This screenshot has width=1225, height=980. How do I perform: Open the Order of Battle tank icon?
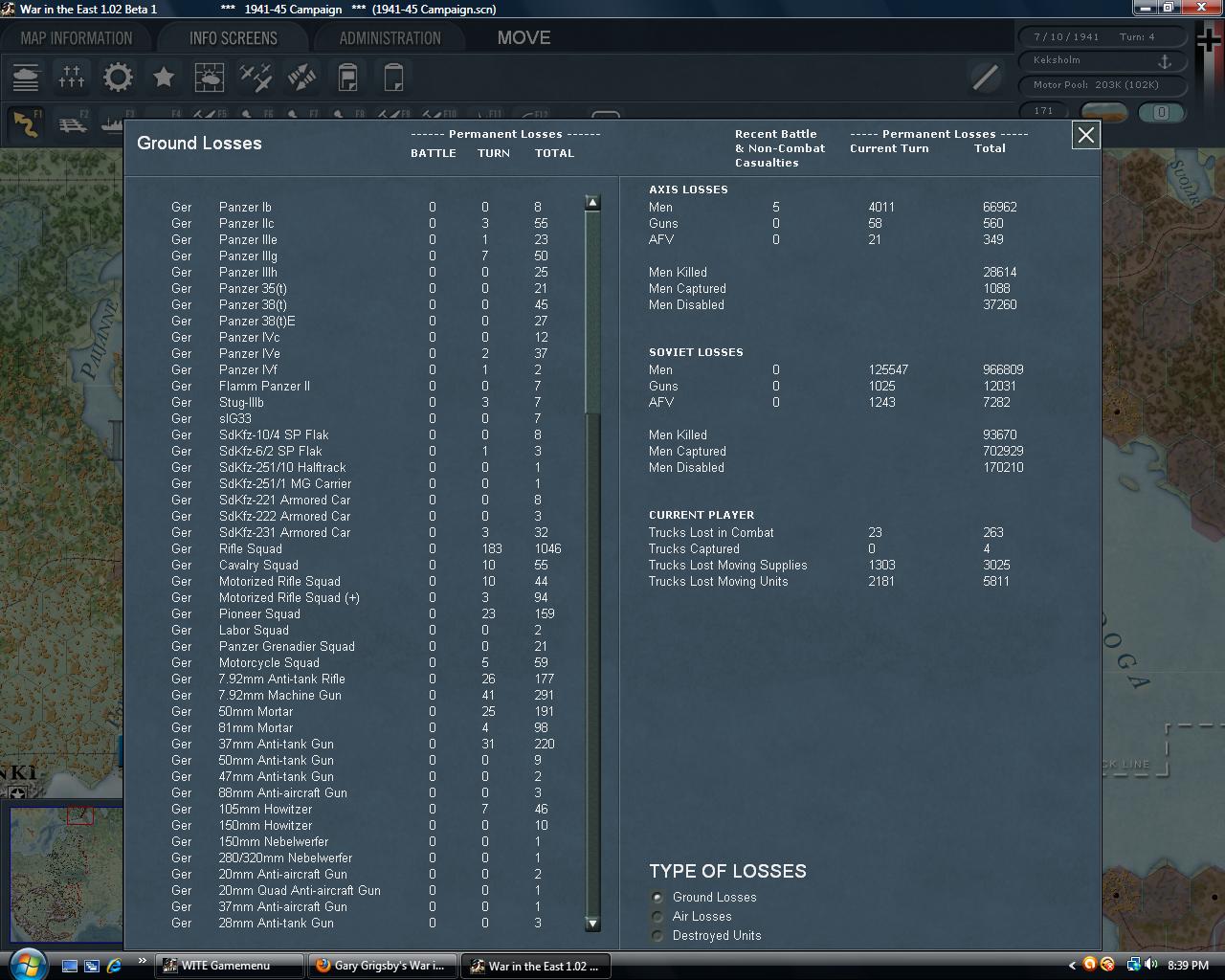pyautogui.click(x=26, y=77)
